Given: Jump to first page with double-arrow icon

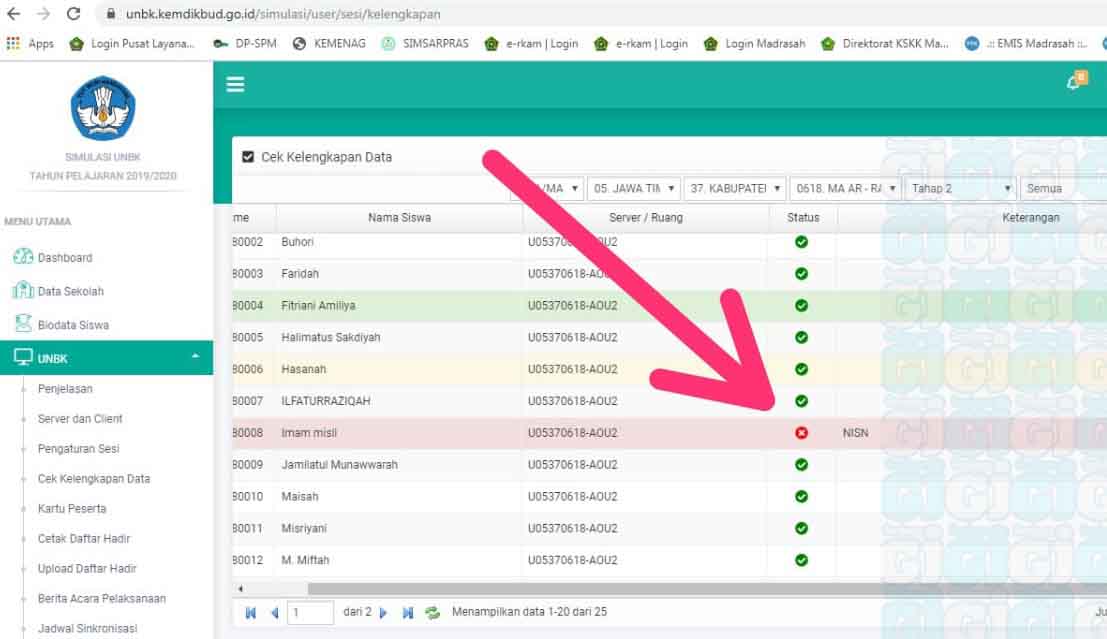Looking at the screenshot, I should [252, 611].
